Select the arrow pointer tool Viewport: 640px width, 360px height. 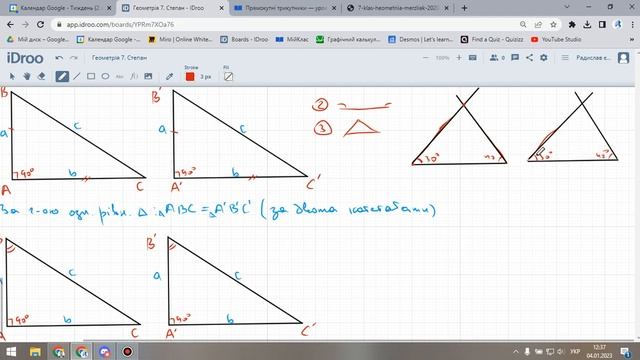click(x=12, y=76)
